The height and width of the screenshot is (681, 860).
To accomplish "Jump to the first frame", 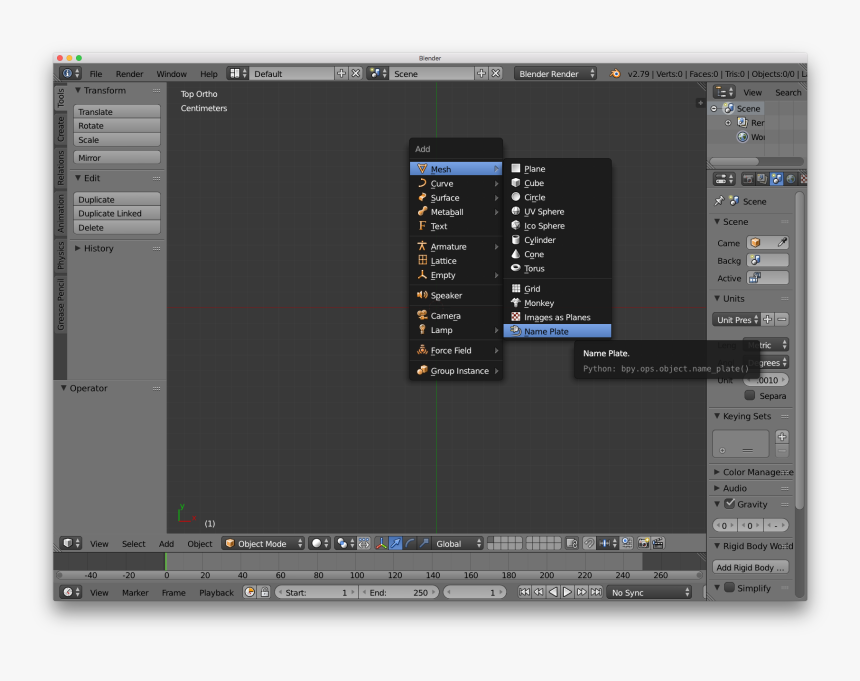I will 524,592.
